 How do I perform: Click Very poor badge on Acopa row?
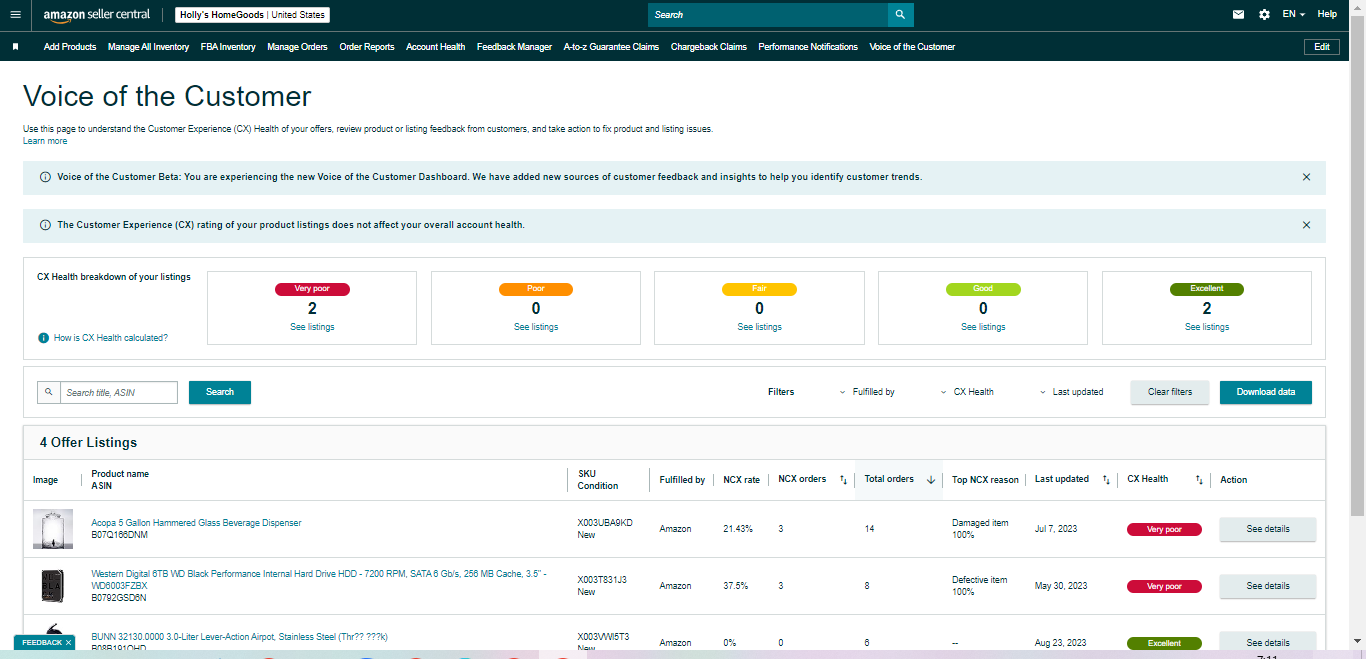[1164, 529]
